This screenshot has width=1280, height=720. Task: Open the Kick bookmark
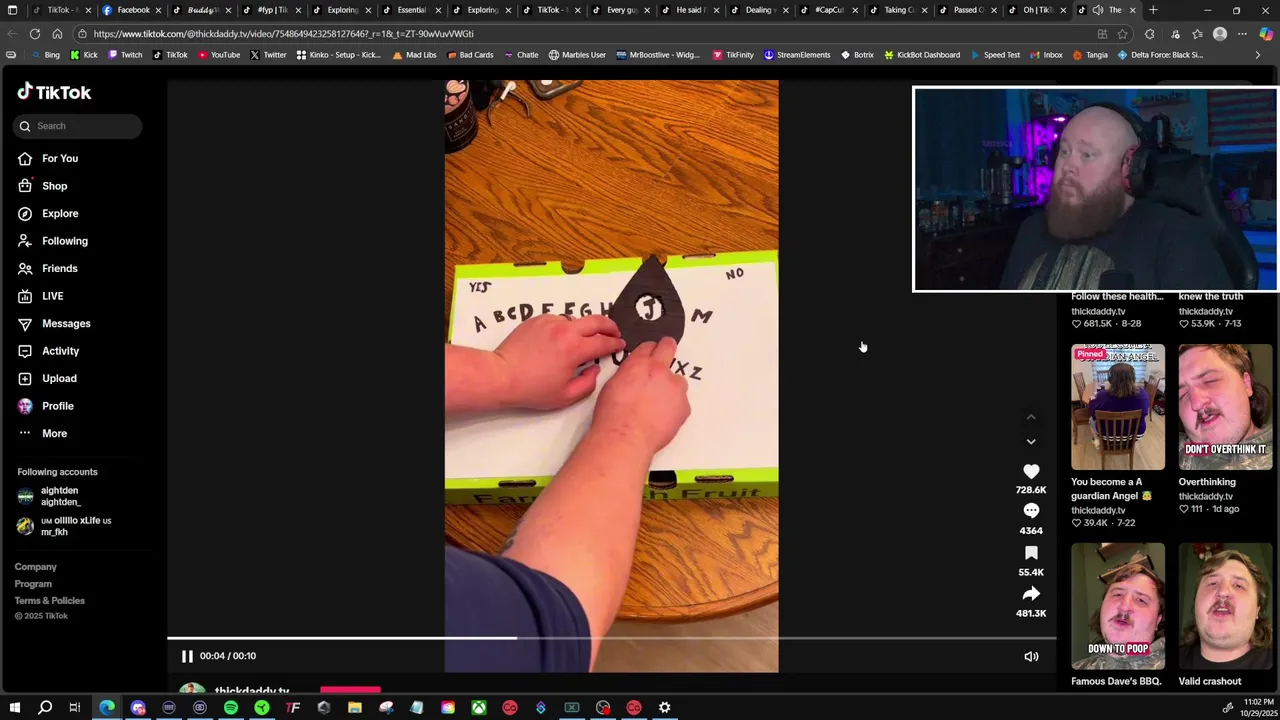click(x=83, y=55)
